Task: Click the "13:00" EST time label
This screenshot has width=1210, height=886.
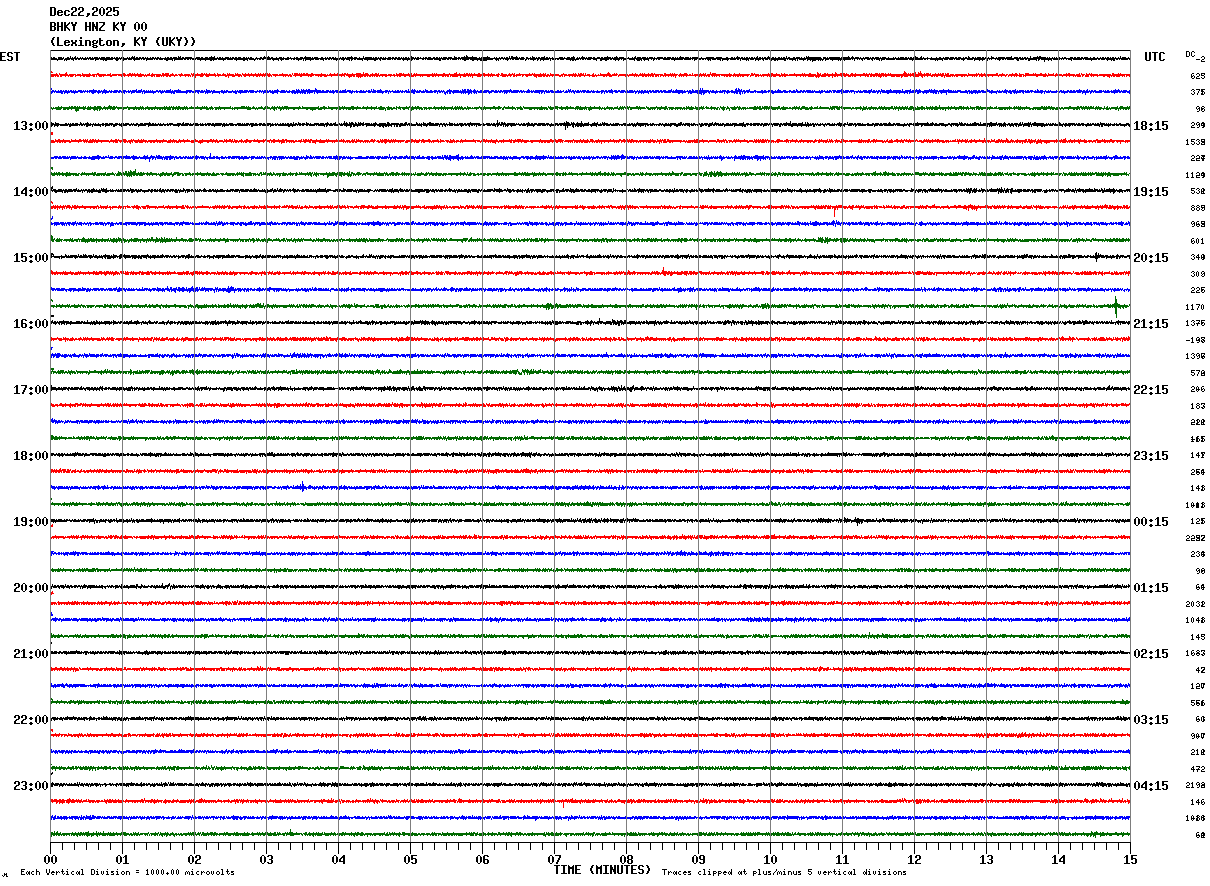Action: [30, 126]
